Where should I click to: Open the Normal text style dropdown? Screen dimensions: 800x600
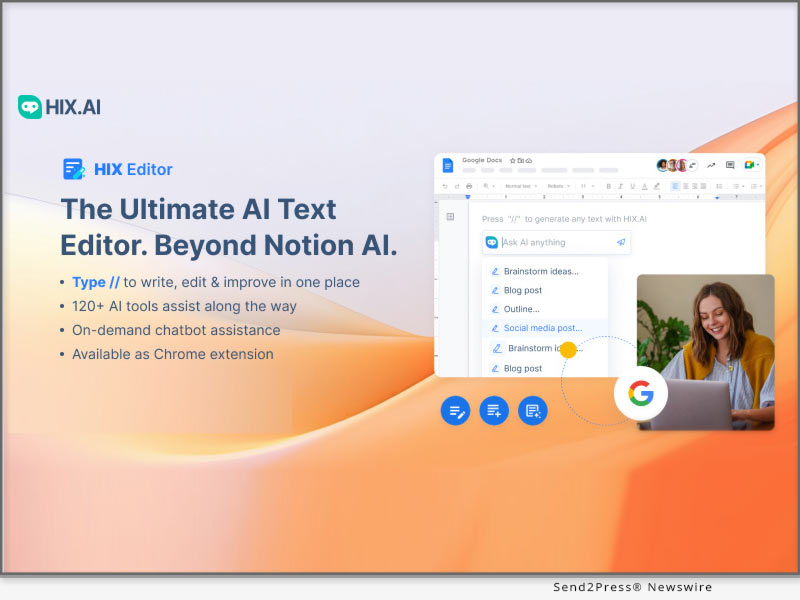[521, 187]
